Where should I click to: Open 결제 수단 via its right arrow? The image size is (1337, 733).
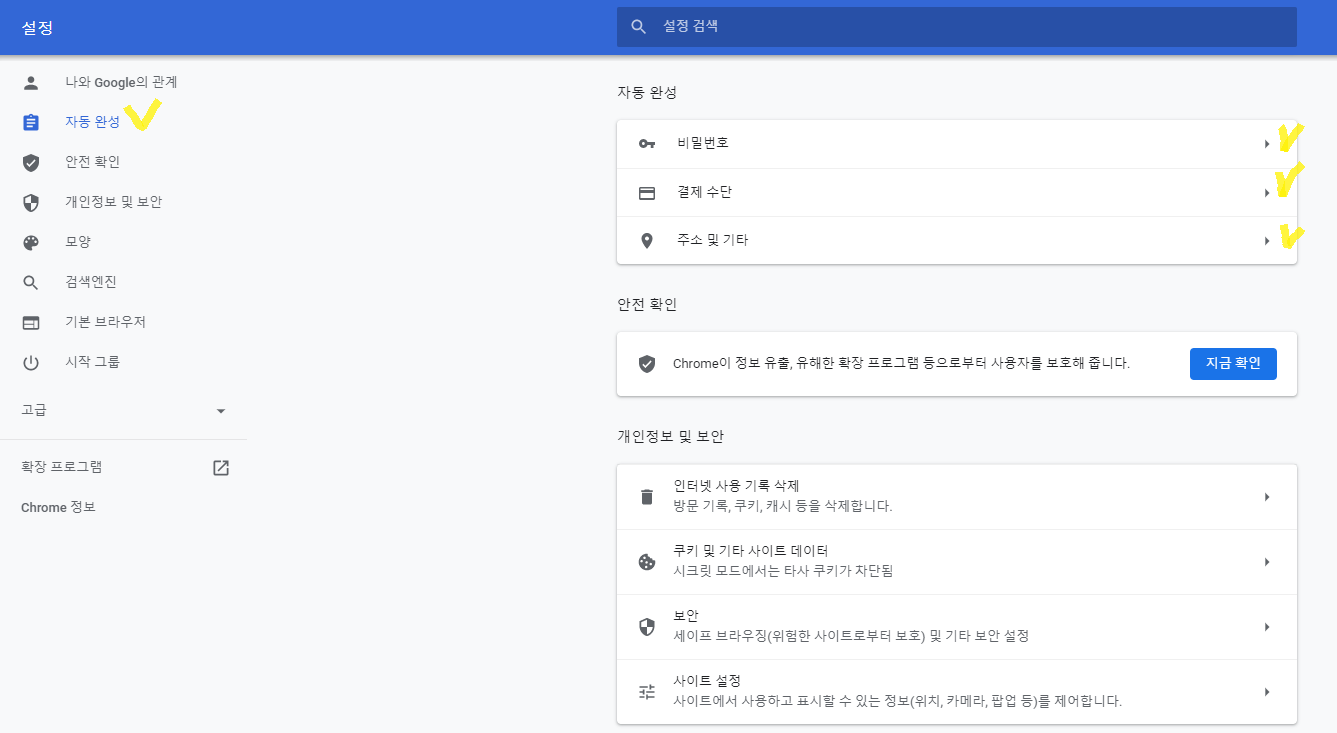coord(1267,192)
